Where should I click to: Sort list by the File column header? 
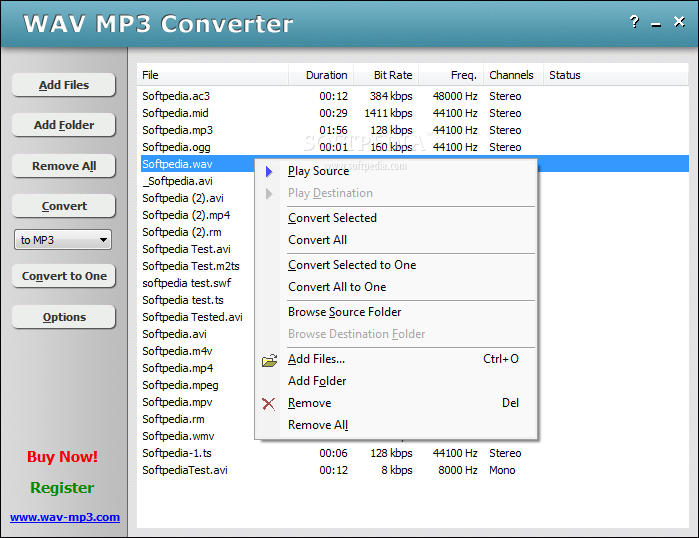[x=213, y=75]
